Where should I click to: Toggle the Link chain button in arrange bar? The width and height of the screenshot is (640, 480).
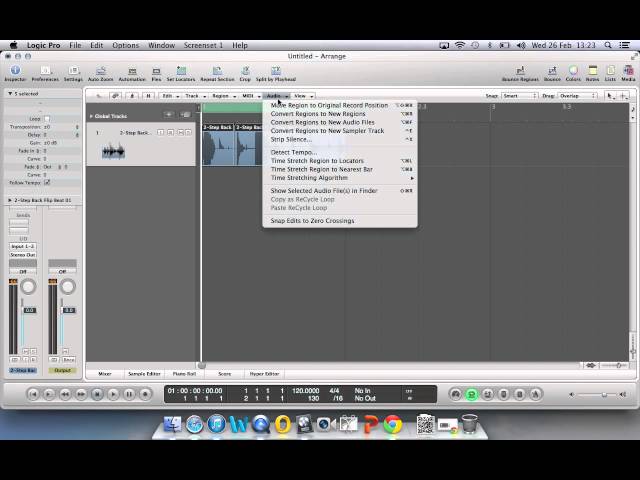(115, 96)
